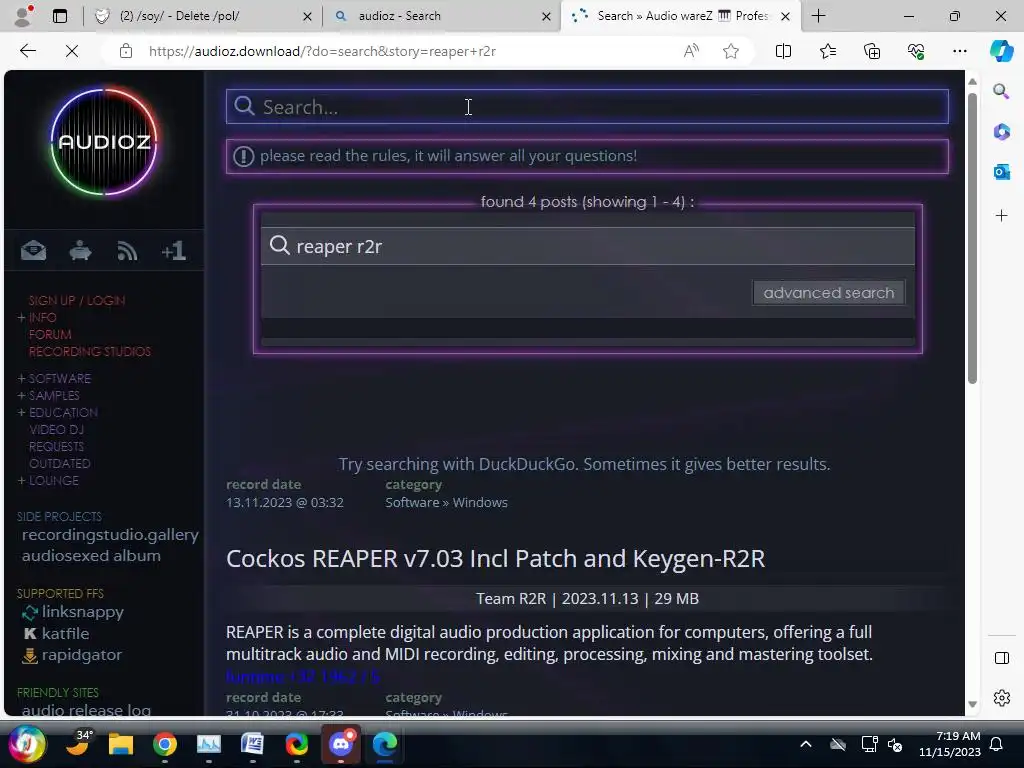This screenshot has width=1024, height=768.
Task: Click the reaper r2r search query field
Action: pos(587,246)
